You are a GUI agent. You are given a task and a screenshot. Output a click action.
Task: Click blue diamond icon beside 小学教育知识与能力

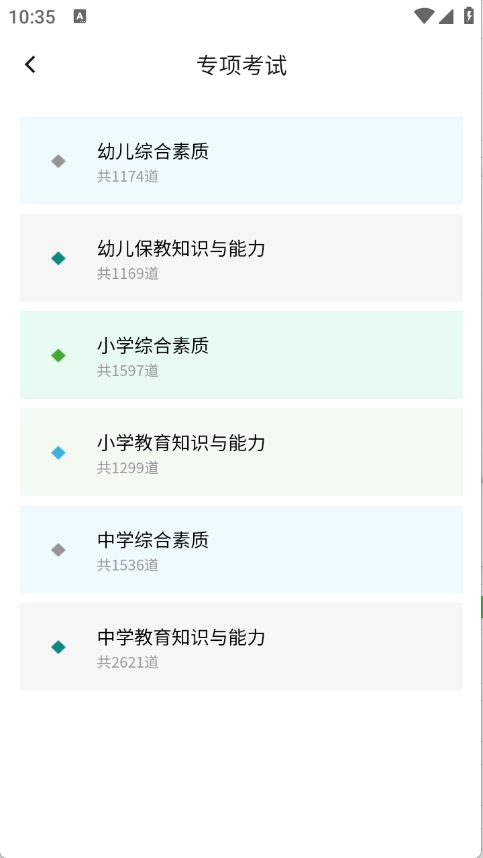click(59, 453)
